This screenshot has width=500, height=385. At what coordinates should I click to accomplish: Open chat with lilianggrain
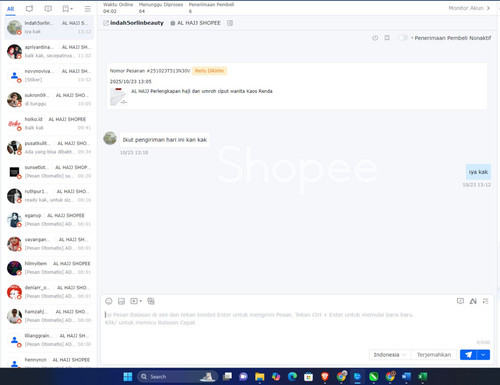coord(49,340)
